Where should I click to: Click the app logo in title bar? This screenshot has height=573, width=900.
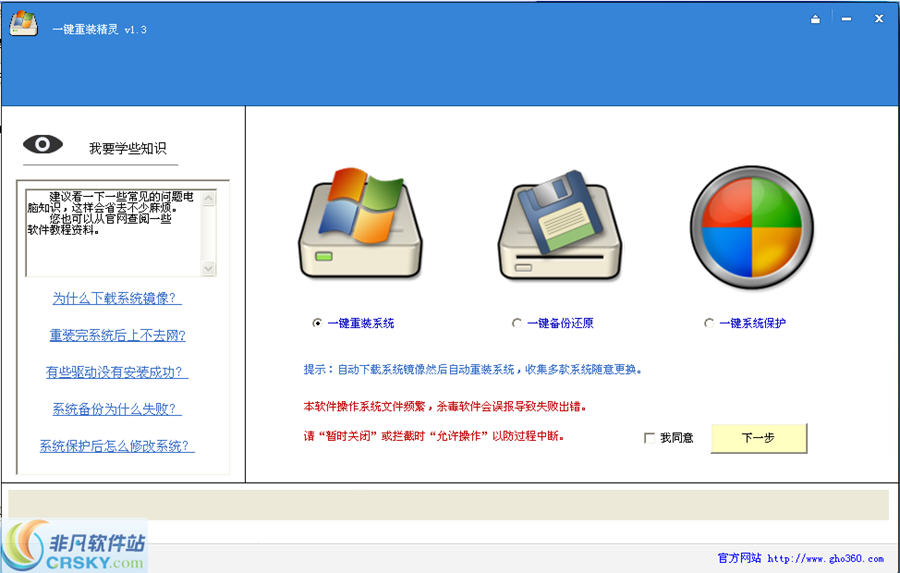point(24,24)
